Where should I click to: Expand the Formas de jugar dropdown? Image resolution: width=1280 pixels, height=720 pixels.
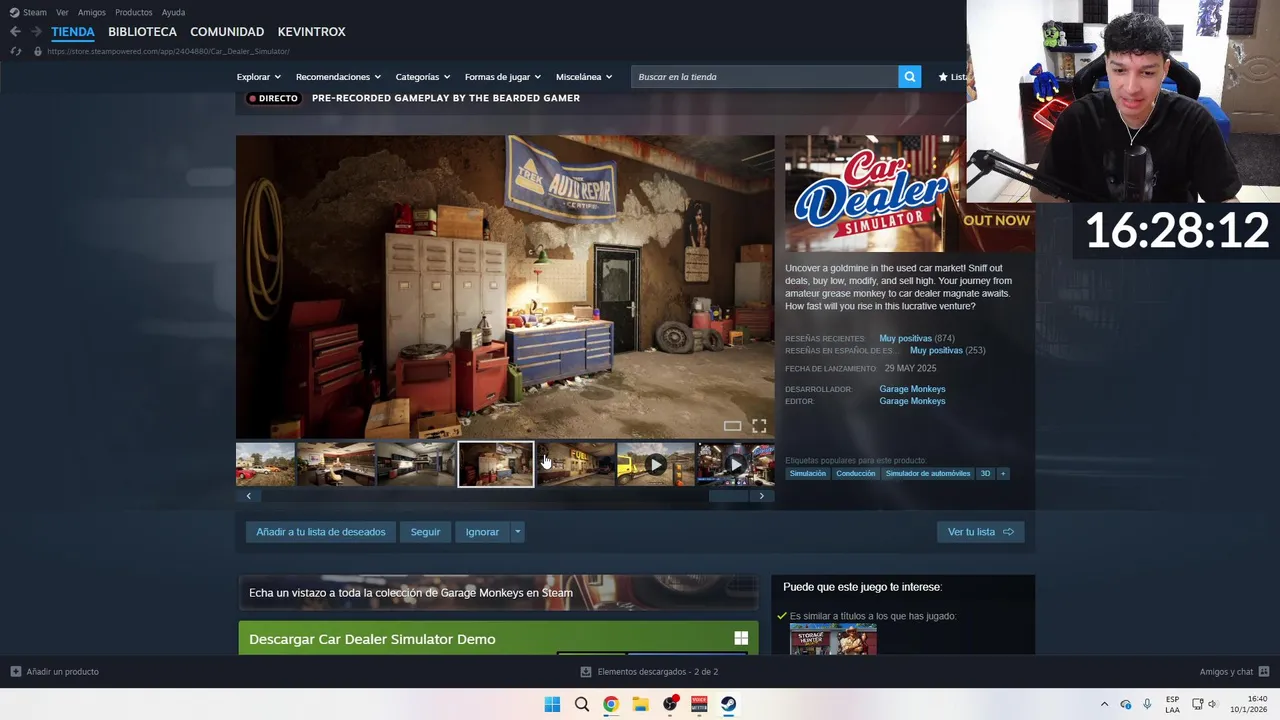point(503,77)
